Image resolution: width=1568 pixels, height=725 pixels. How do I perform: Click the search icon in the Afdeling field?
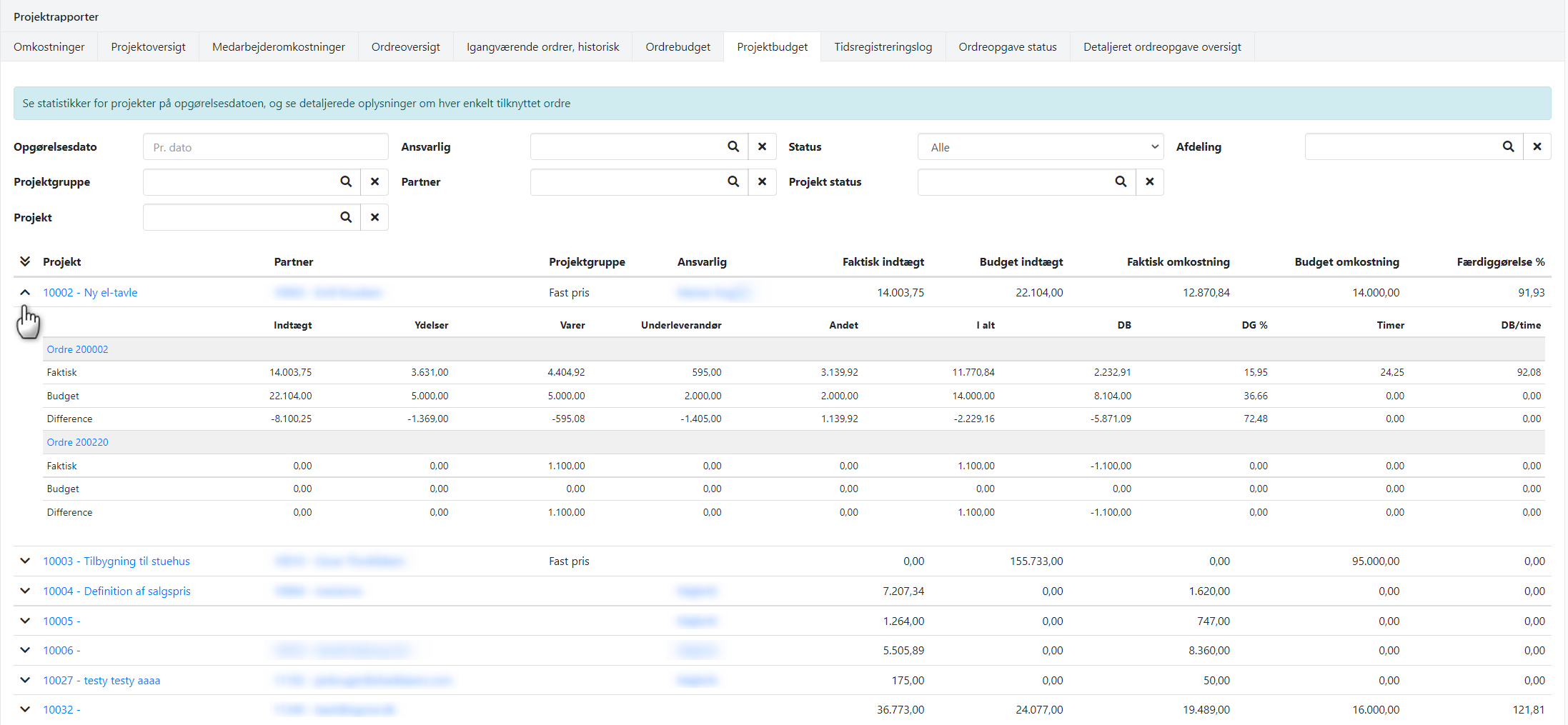click(x=1509, y=146)
